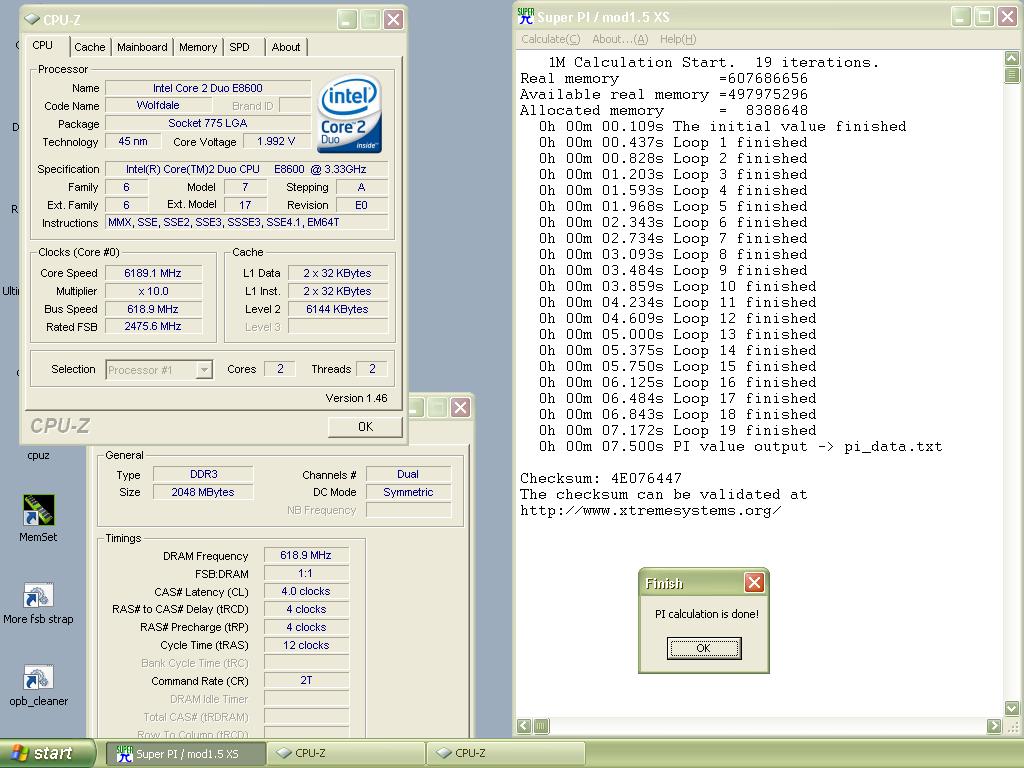Open the SPD tab
The height and width of the screenshot is (768, 1024).
point(240,47)
